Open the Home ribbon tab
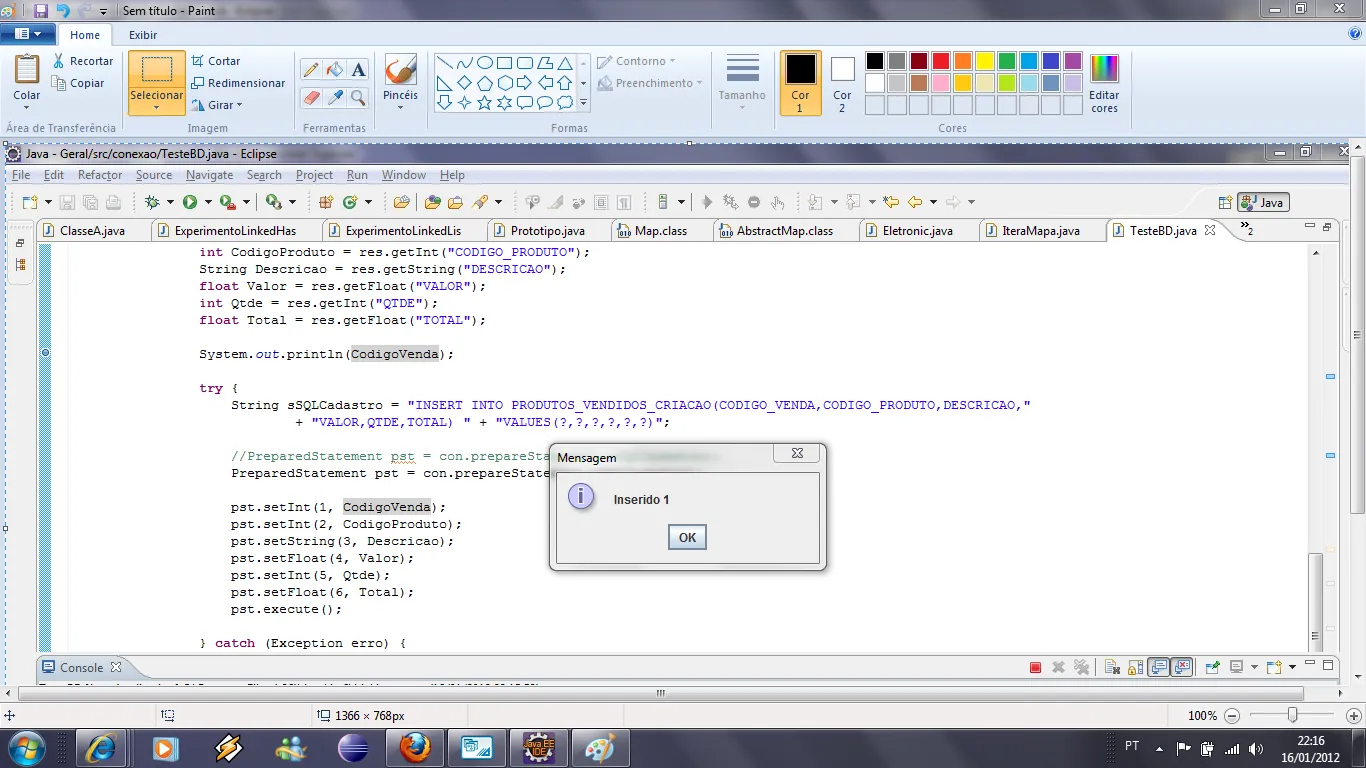 click(85, 35)
